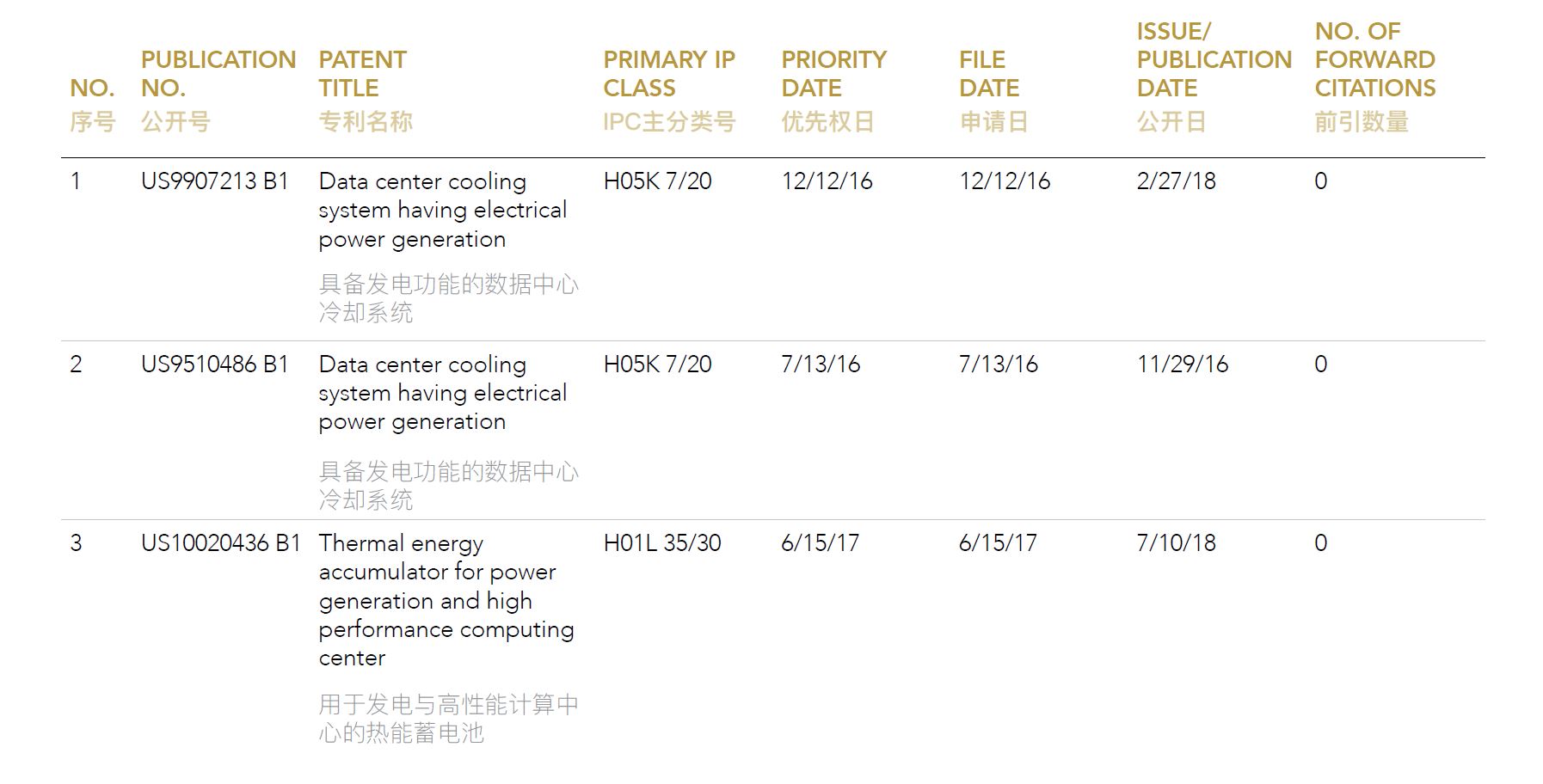Click the PATENT TITLE column header
This screenshot has width=1543, height=784.
(x=366, y=90)
